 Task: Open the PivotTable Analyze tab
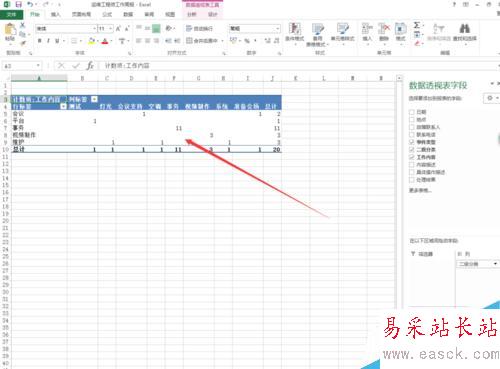pos(192,14)
